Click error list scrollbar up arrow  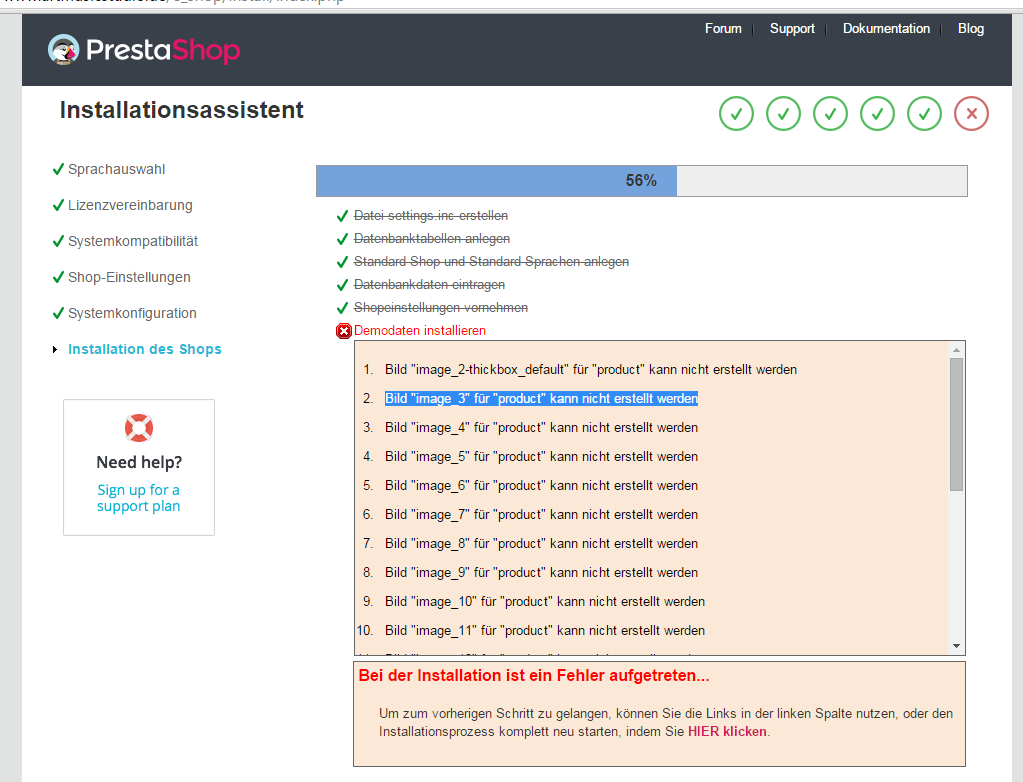click(x=956, y=350)
